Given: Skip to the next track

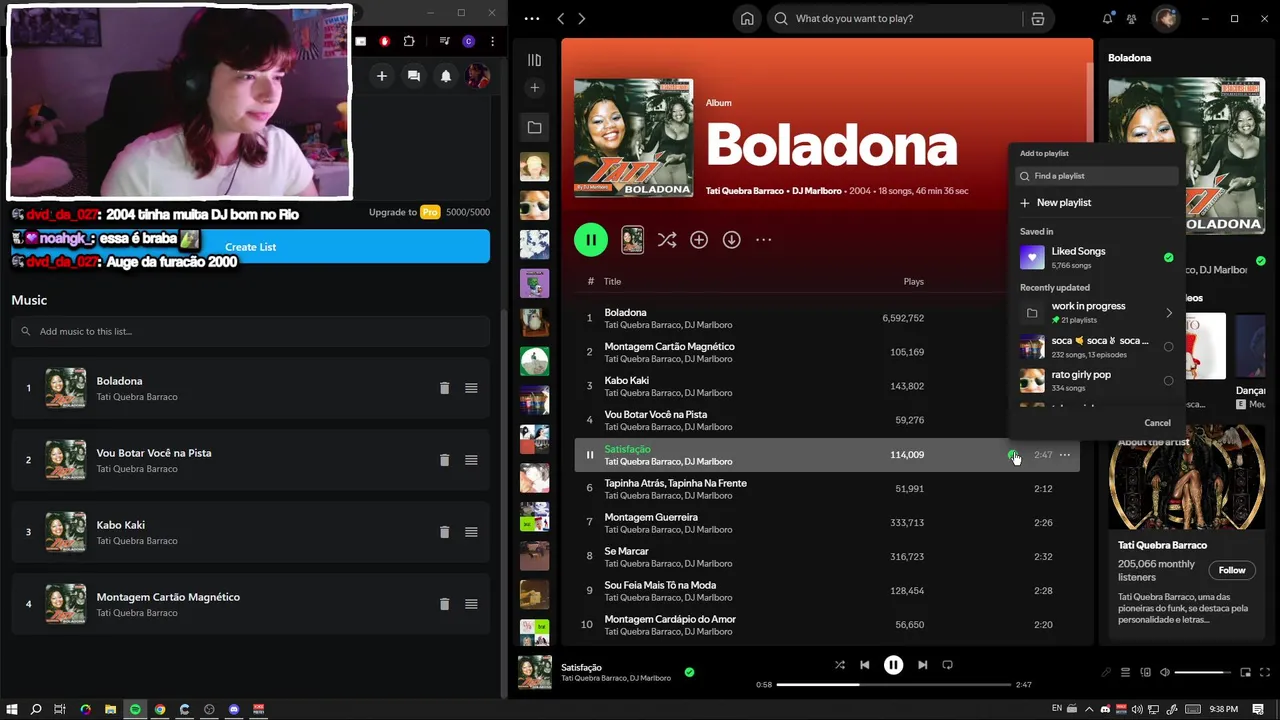Looking at the screenshot, I should 922,665.
